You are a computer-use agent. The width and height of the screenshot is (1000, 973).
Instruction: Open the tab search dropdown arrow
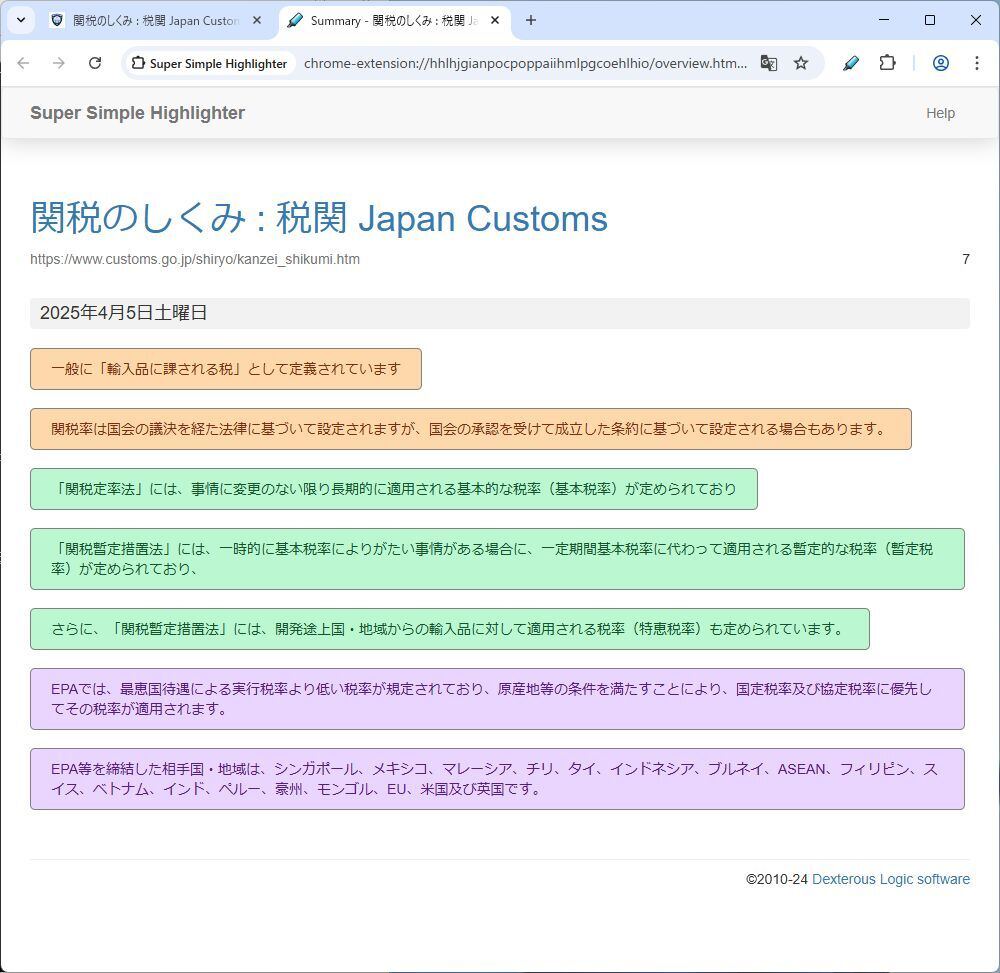click(21, 20)
